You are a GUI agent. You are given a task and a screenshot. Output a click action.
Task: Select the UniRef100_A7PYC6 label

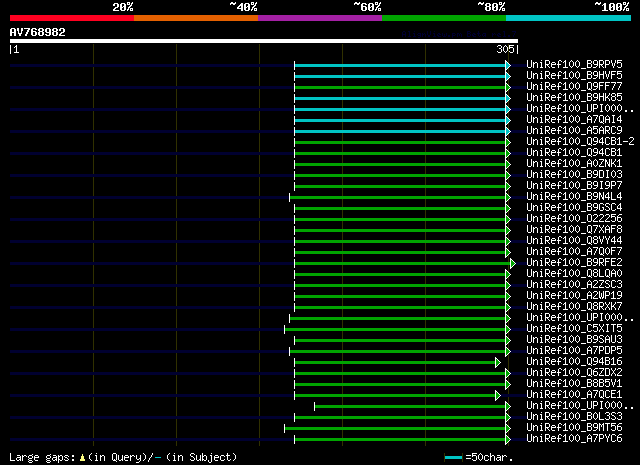(x=574, y=439)
